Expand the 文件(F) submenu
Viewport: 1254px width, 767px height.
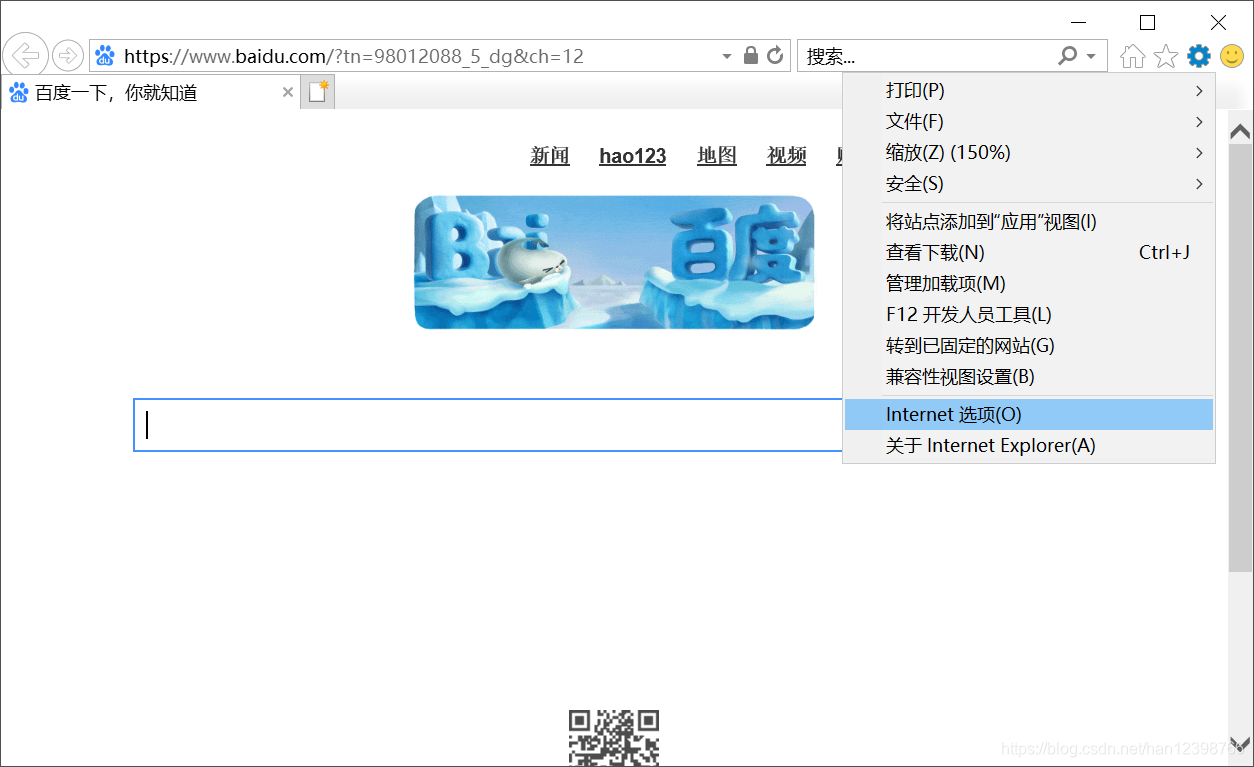1029,122
